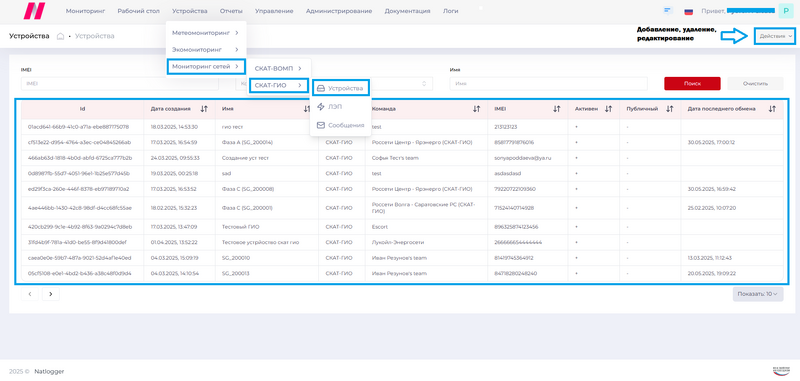This screenshot has height=381, width=800.
Task: Focus the Имя filter input
Action: click(548, 84)
